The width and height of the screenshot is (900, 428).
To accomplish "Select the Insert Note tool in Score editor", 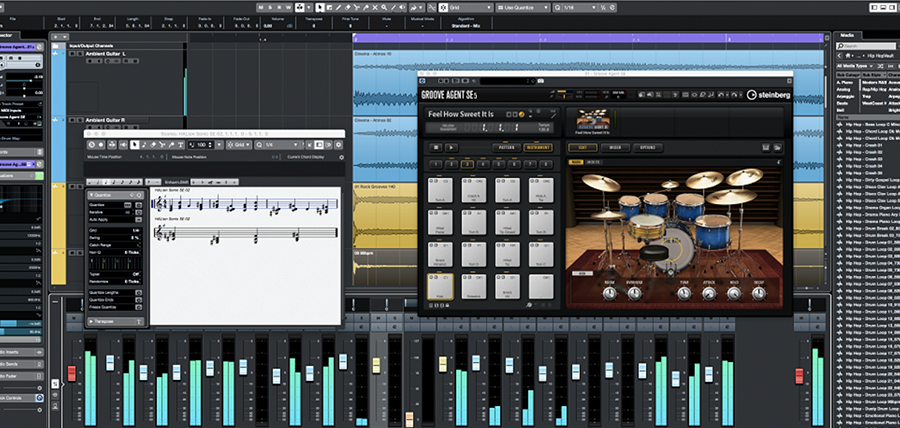I will (144, 145).
